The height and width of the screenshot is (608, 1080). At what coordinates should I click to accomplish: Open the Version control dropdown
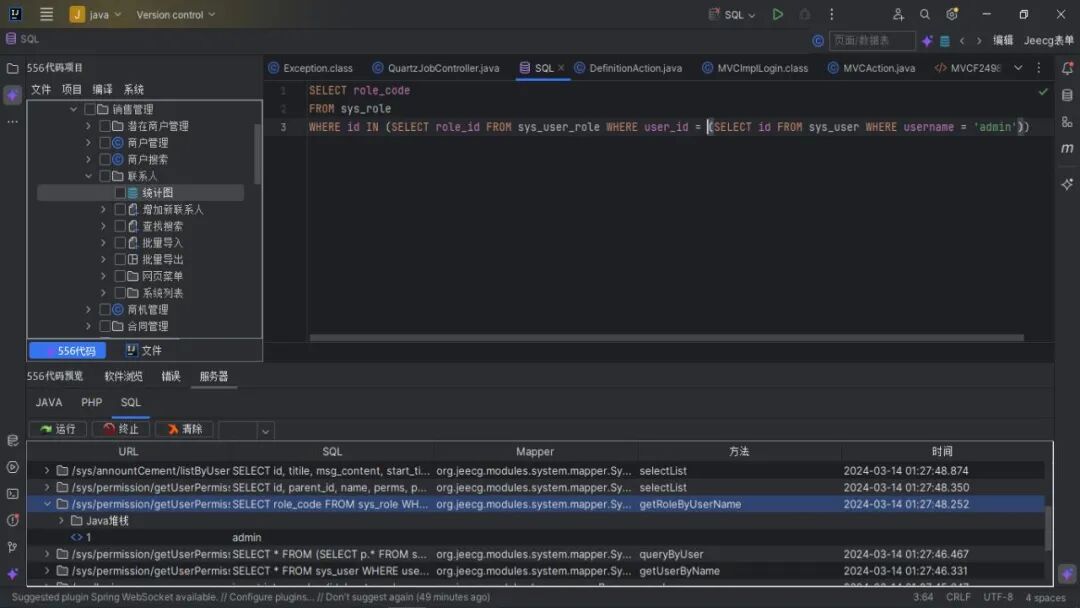pos(175,15)
